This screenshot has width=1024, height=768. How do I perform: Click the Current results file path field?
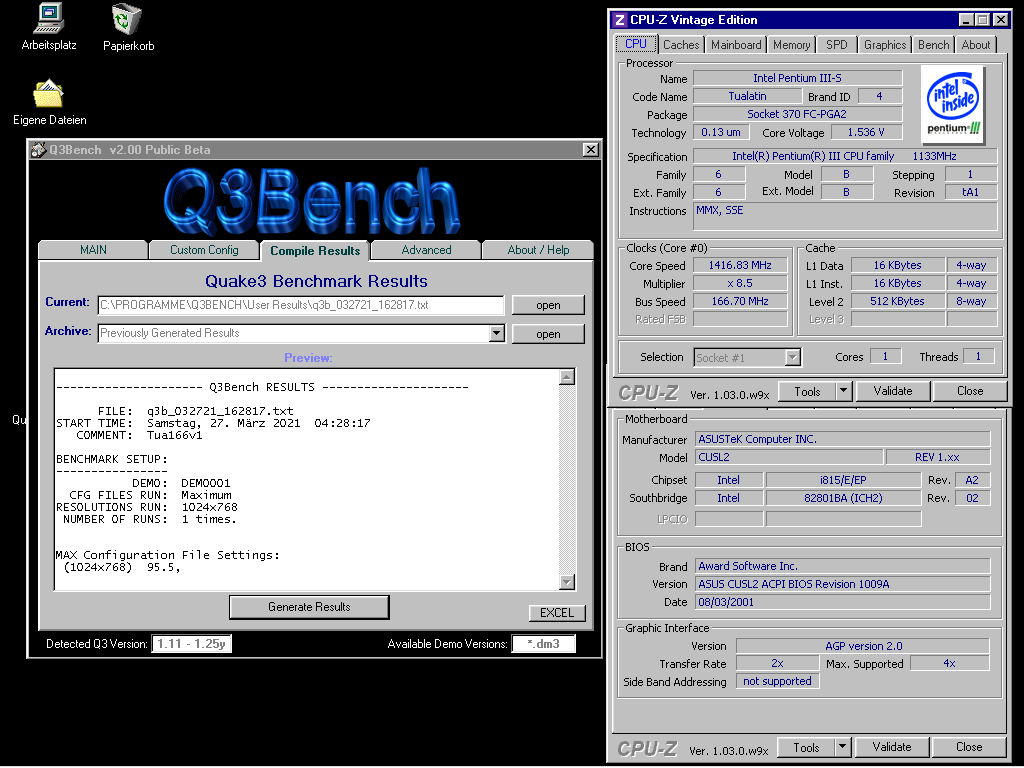(x=300, y=305)
